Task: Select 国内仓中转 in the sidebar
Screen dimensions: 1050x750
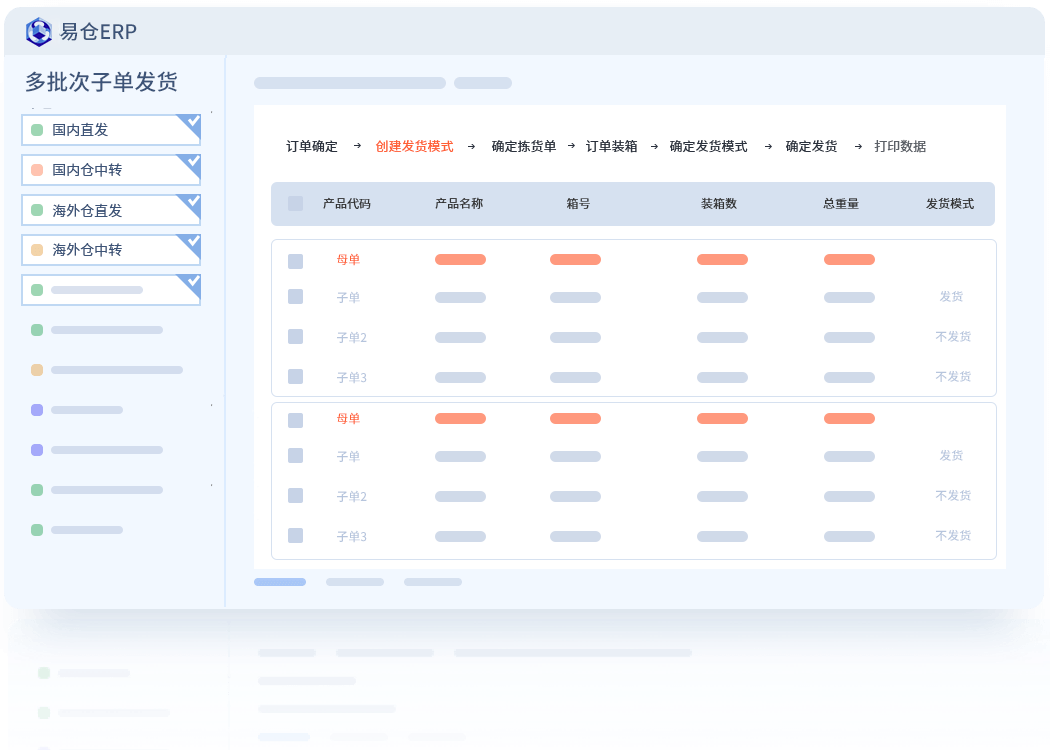Action: coord(111,170)
